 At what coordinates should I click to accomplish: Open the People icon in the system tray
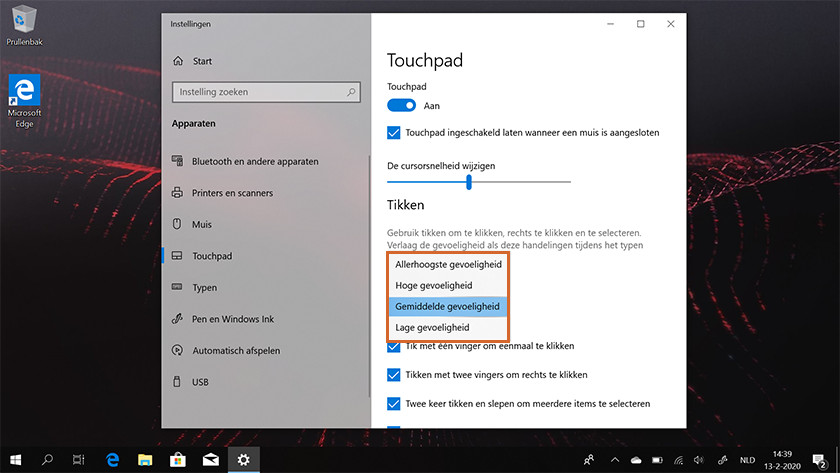(589, 460)
